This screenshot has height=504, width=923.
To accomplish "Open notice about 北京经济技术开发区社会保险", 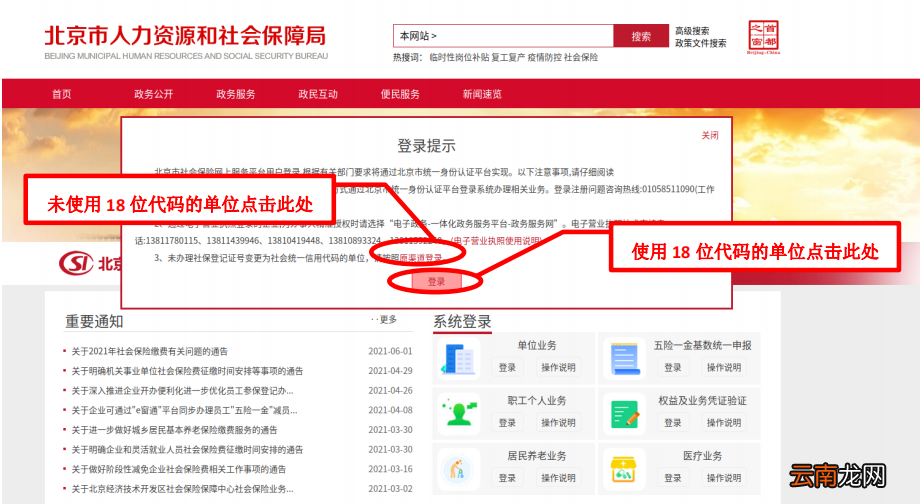I will point(182,489).
